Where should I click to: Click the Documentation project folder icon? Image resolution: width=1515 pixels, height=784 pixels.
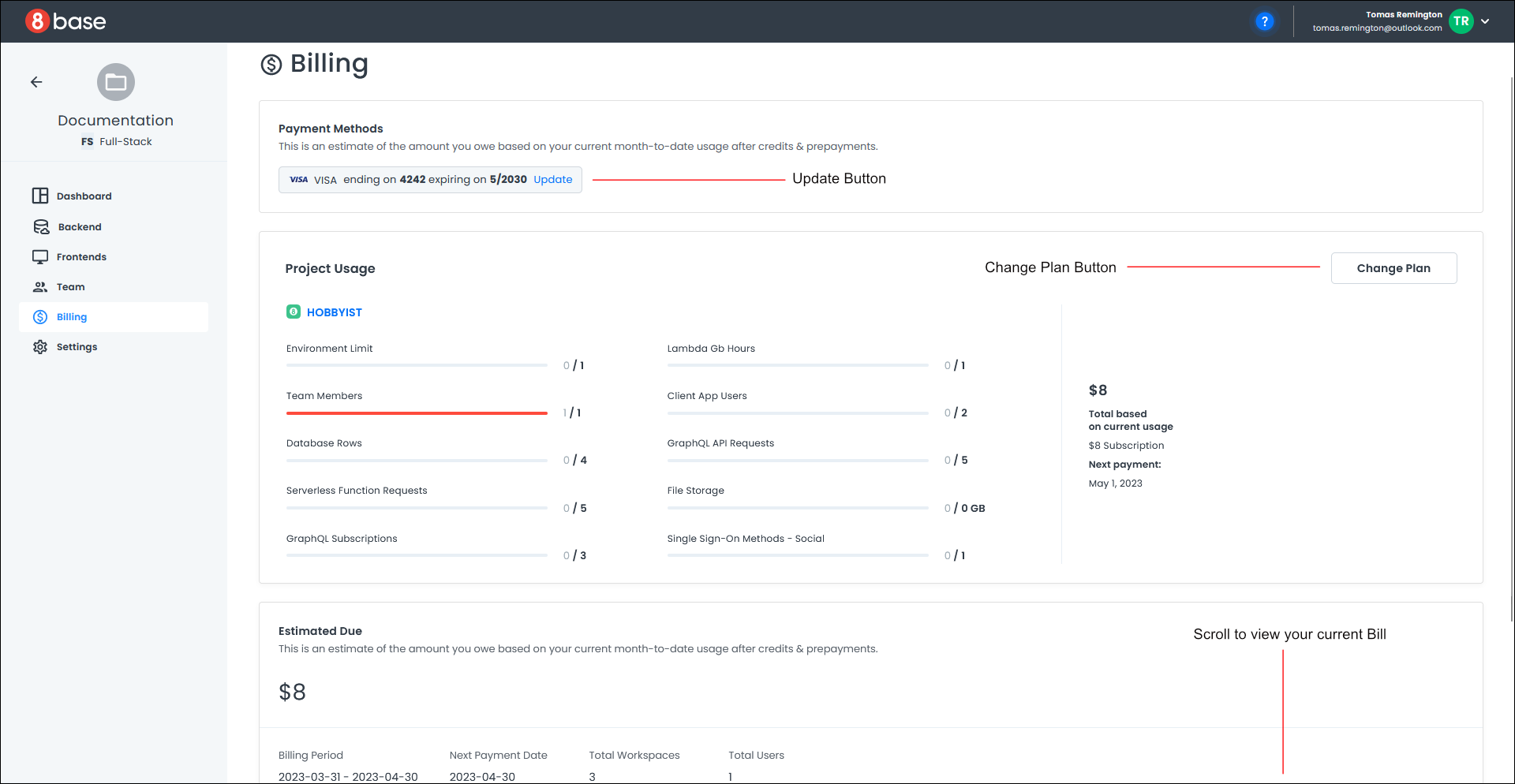tap(116, 82)
